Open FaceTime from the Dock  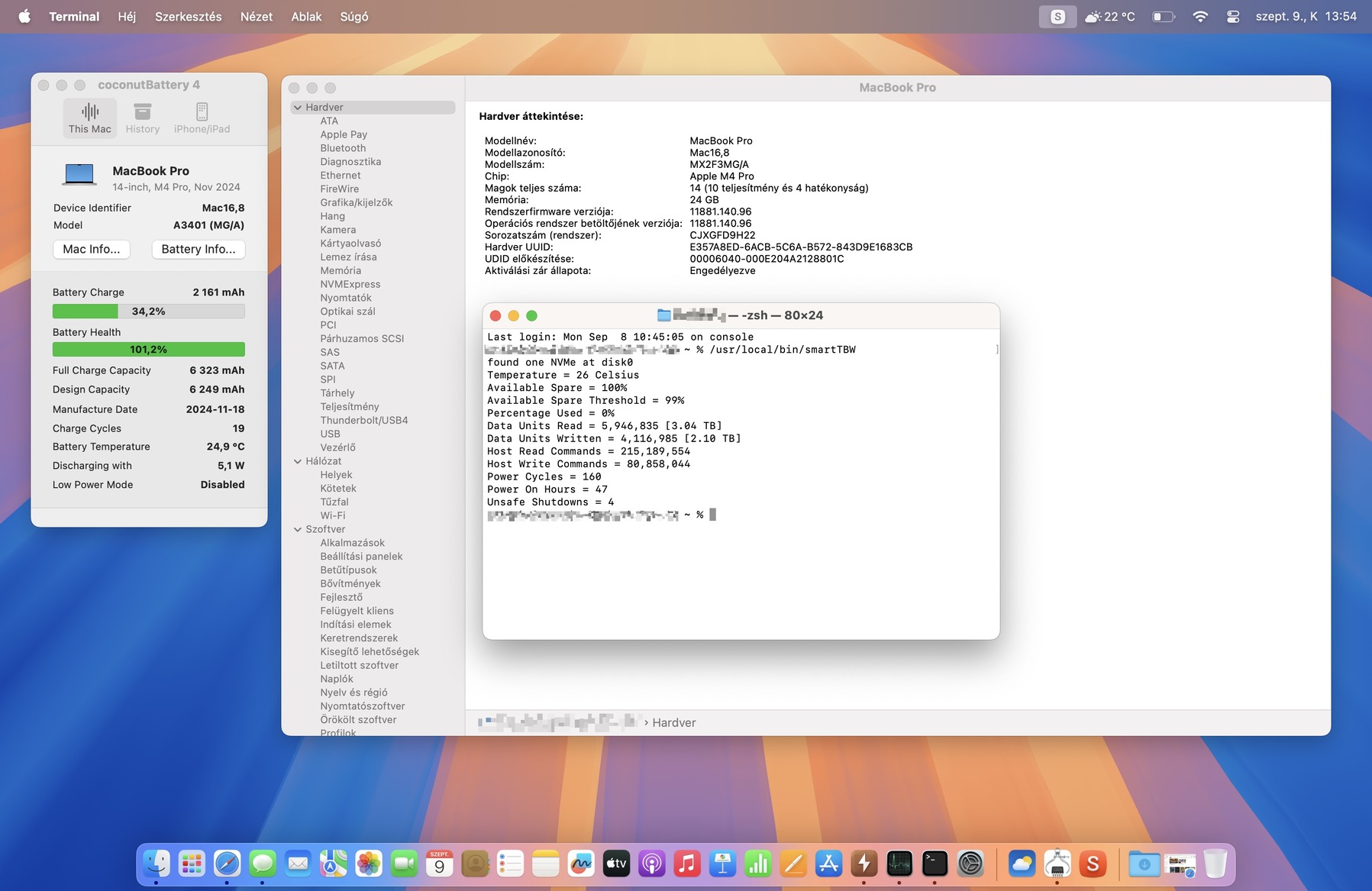click(x=404, y=864)
